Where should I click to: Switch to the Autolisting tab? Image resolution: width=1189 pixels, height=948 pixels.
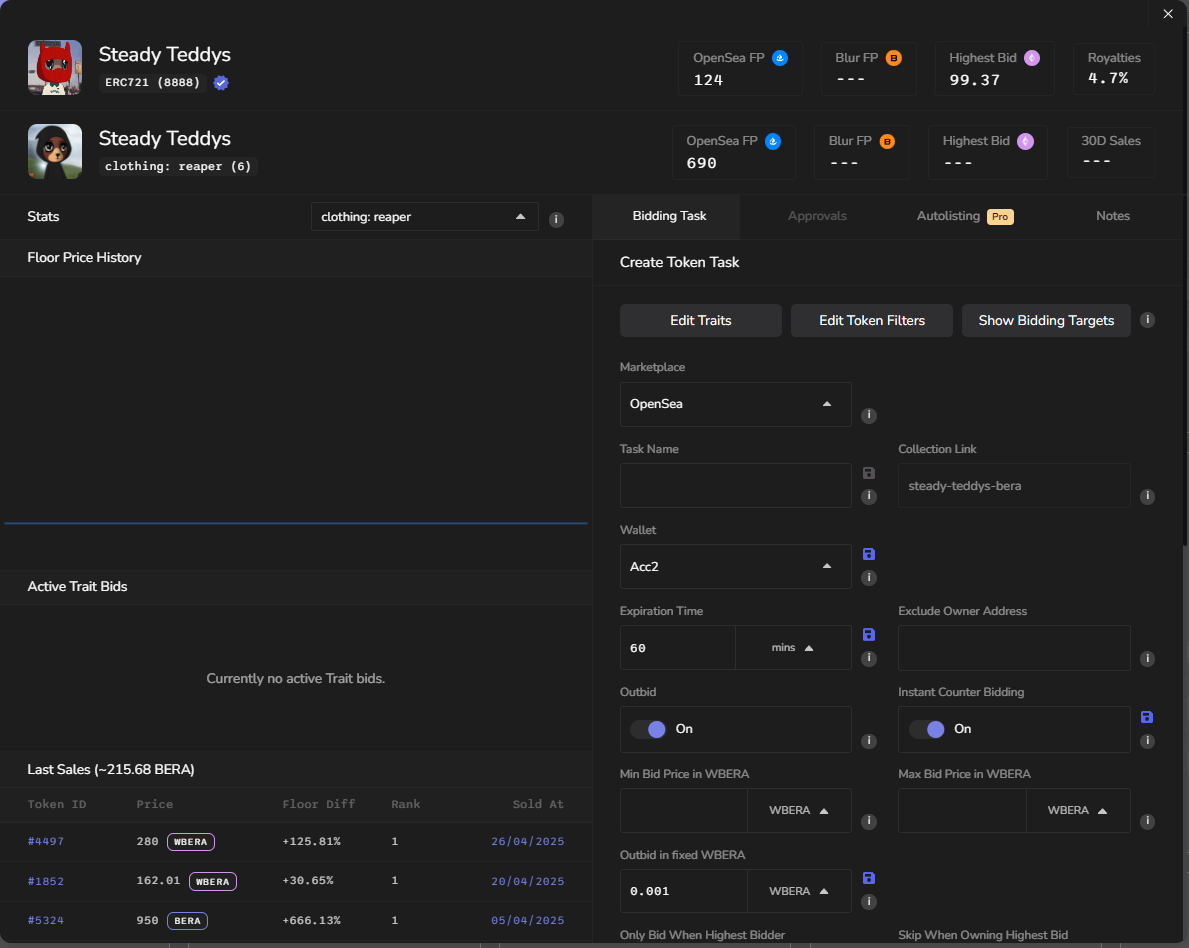pyautogui.click(x=964, y=216)
